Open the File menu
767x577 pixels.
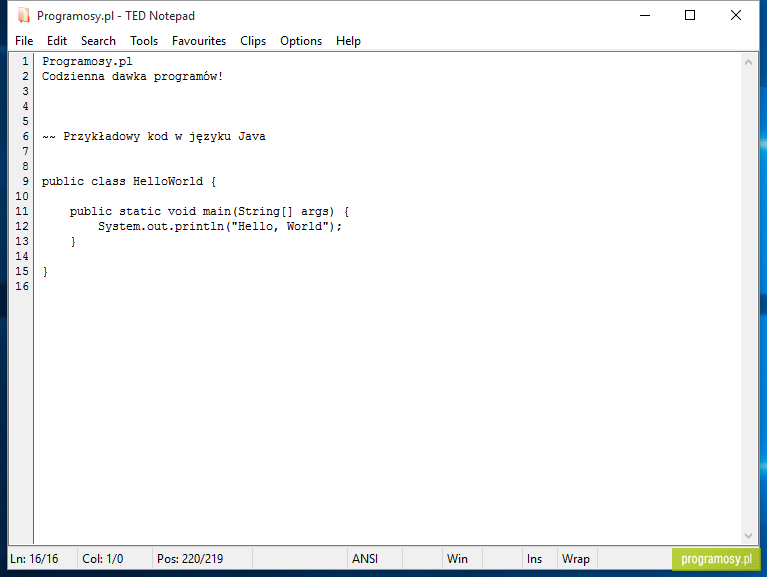pyautogui.click(x=24, y=41)
